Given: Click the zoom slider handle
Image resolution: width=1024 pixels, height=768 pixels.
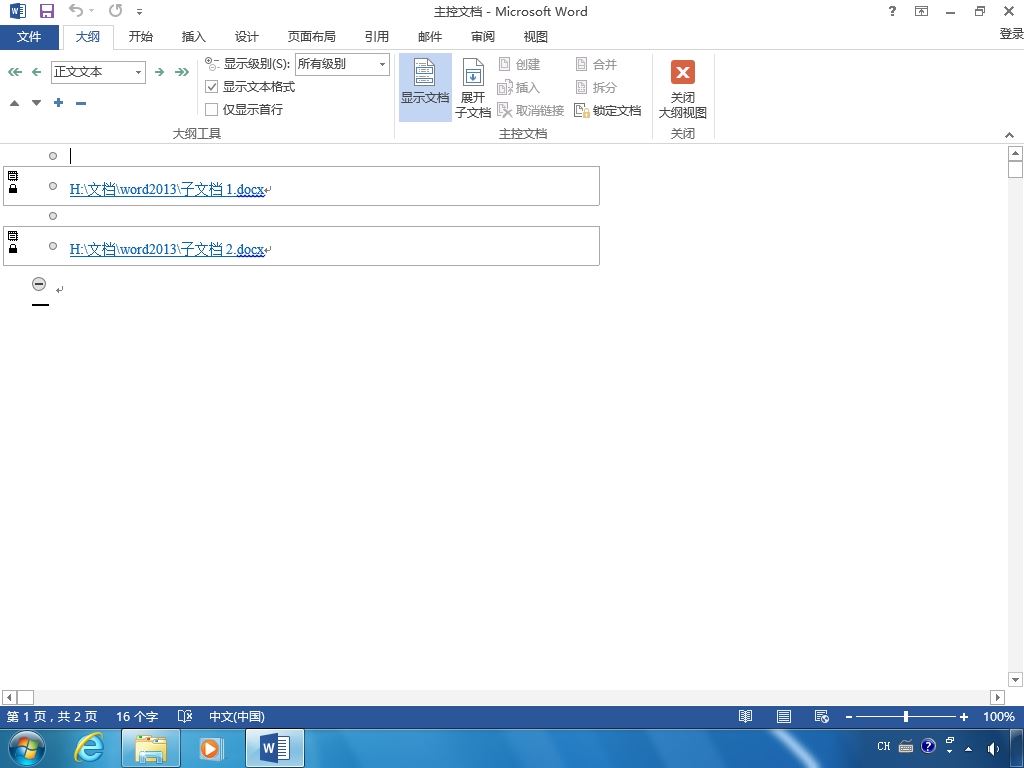Looking at the screenshot, I should 906,716.
